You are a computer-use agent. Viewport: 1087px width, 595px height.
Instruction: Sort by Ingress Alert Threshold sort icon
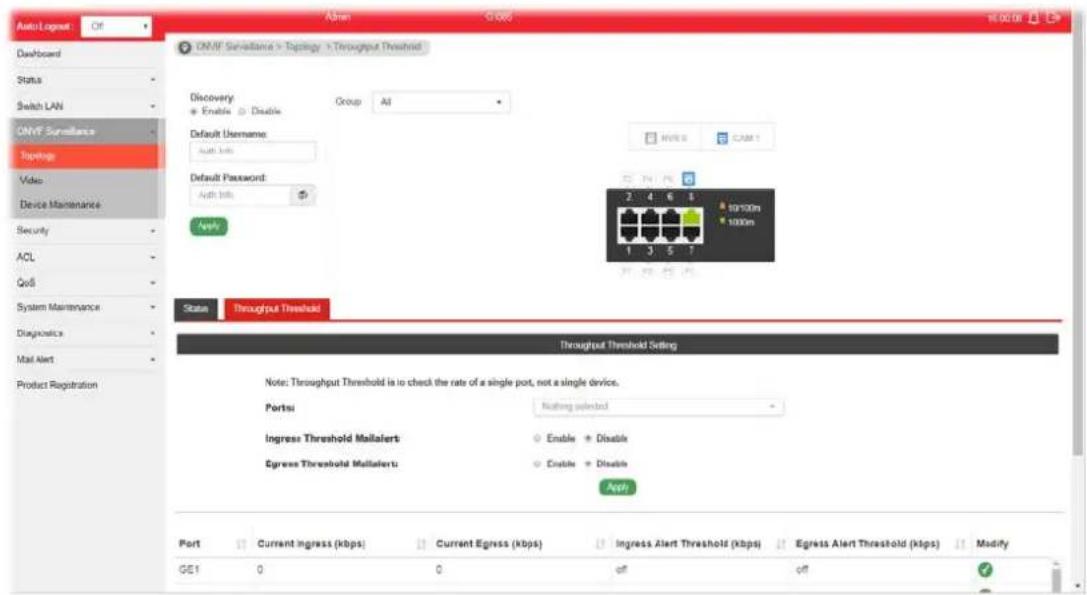[x=781, y=544]
